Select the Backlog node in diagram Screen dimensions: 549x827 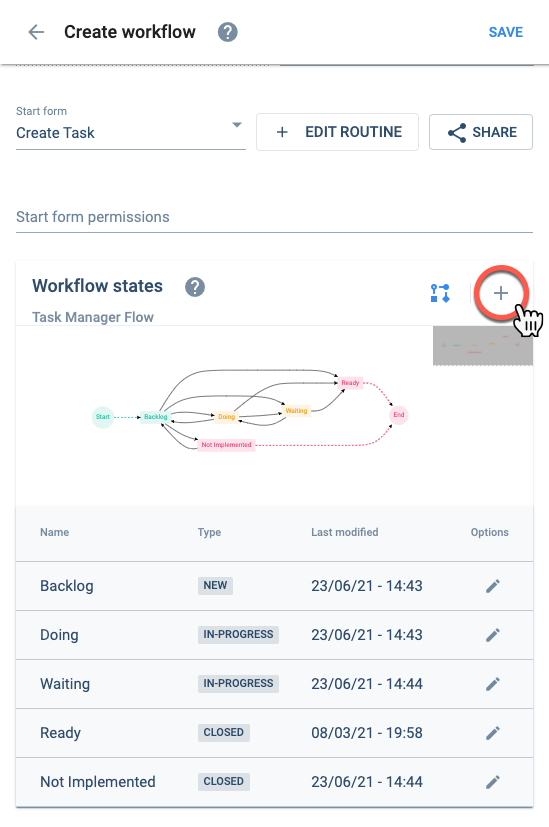(155, 417)
